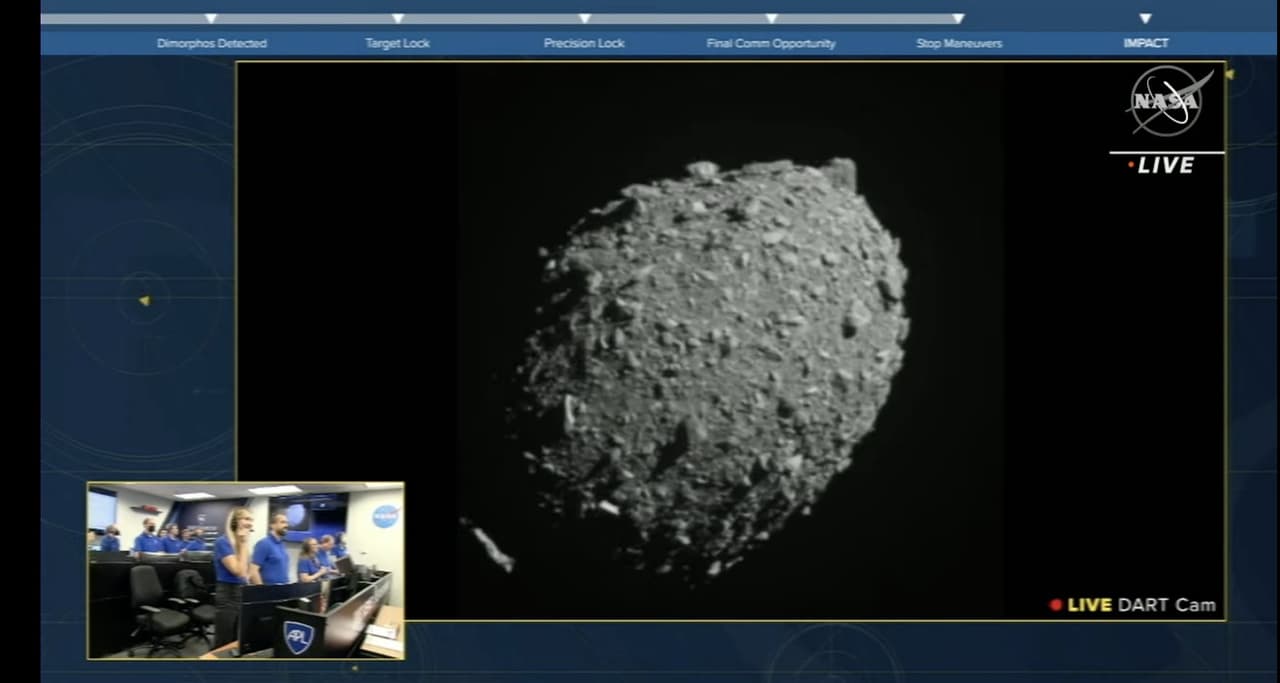Expand the Dimorphos Detected milestone label
Viewport: 1280px width, 683px height.
tap(211, 43)
